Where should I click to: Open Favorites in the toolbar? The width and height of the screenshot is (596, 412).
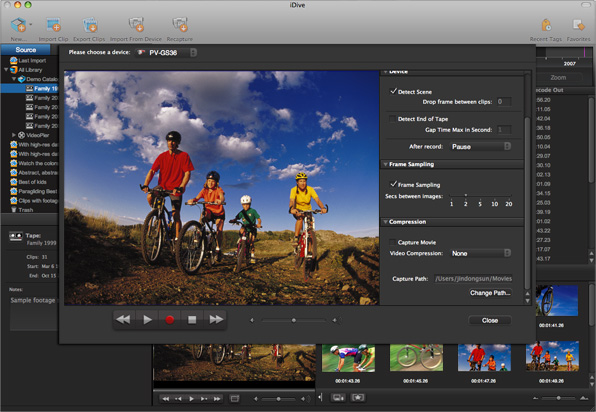pyautogui.click(x=579, y=25)
